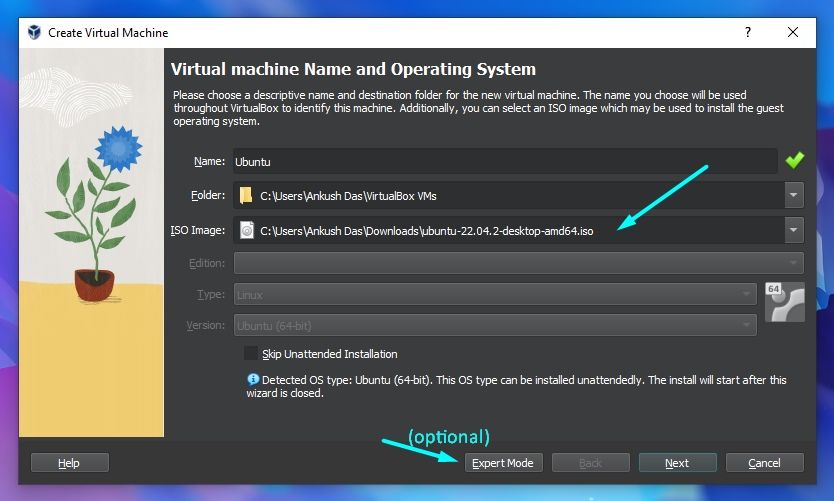The image size is (834, 501).
Task: Close the Create Virtual Machine dialog
Action: 793,32
